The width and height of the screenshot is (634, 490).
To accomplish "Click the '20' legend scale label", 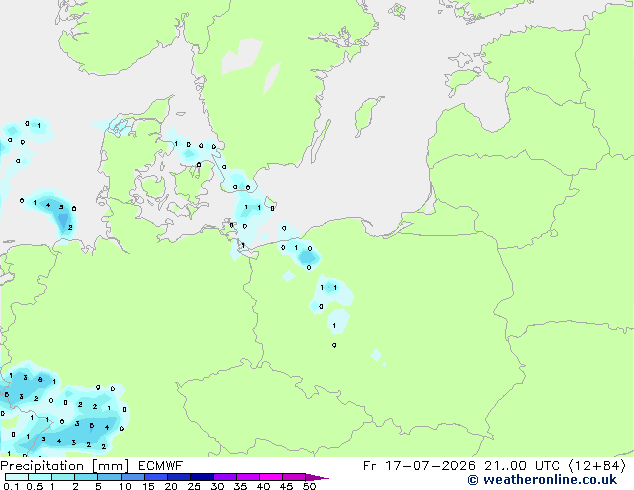I will [x=171, y=486].
